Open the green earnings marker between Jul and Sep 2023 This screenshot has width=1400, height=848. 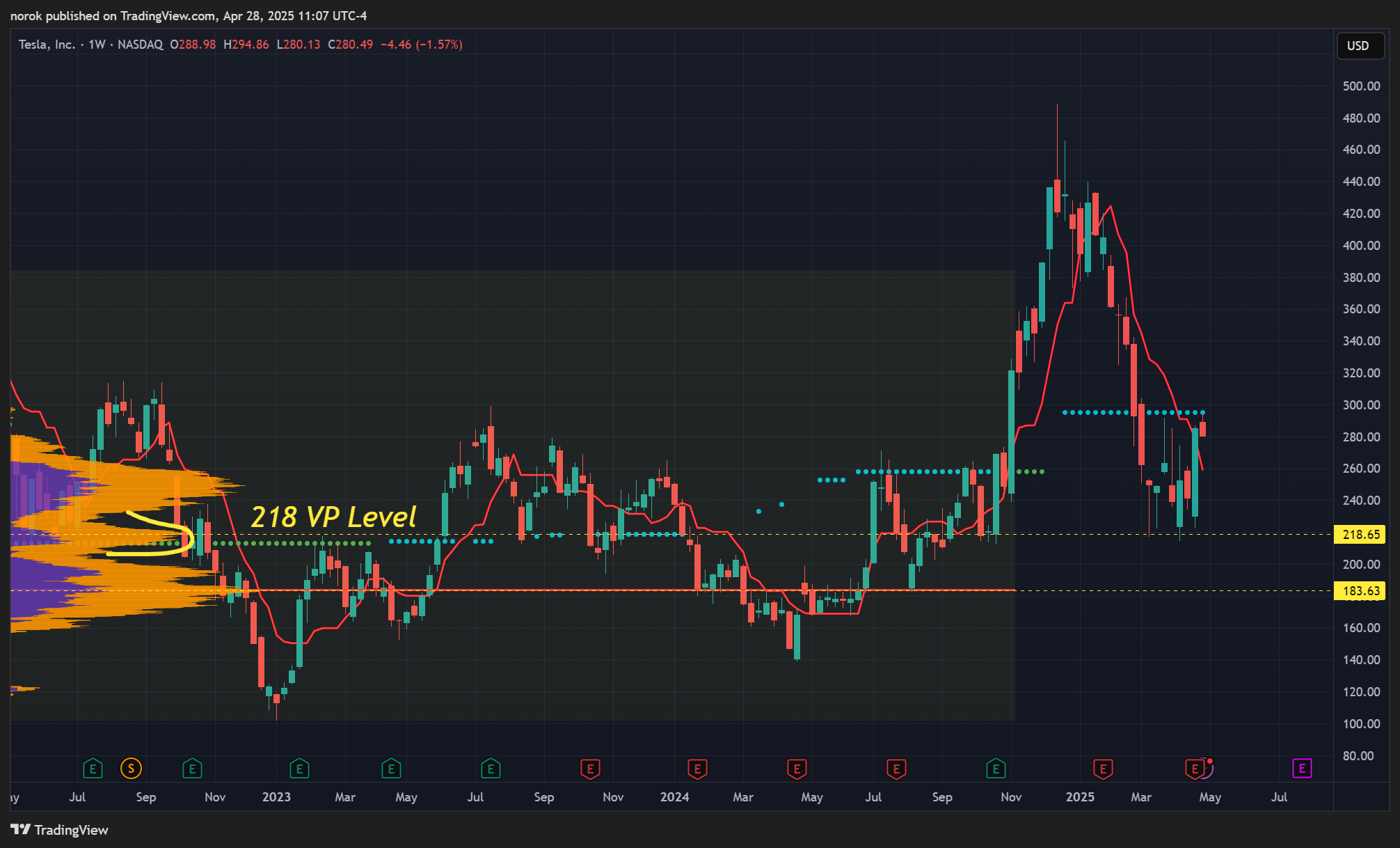491,769
